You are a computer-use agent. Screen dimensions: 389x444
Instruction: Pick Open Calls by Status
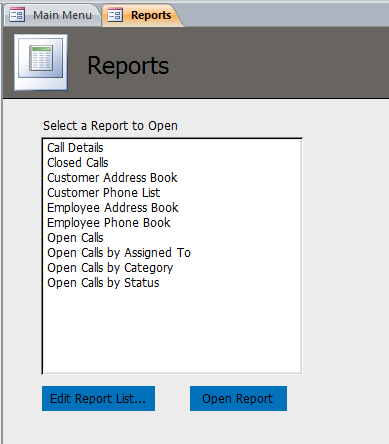click(x=172, y=283)
